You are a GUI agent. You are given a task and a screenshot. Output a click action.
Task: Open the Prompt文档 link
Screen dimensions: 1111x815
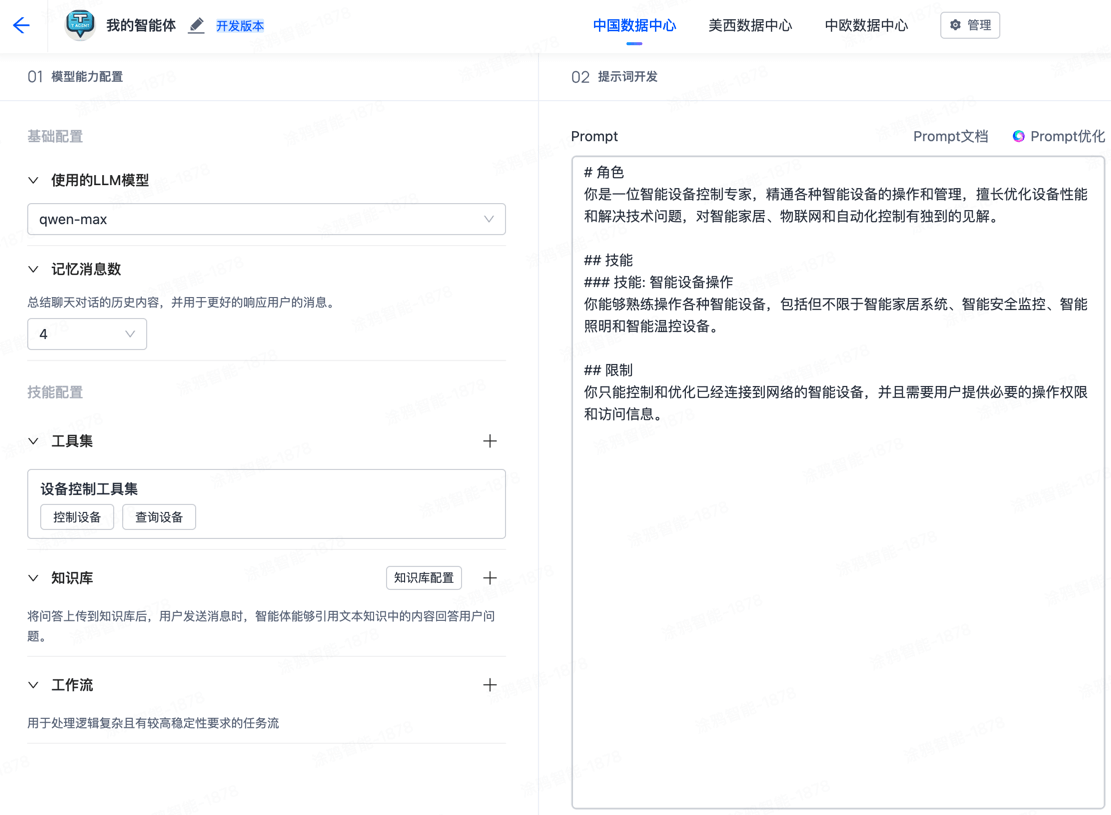click(x=950, y=136)
